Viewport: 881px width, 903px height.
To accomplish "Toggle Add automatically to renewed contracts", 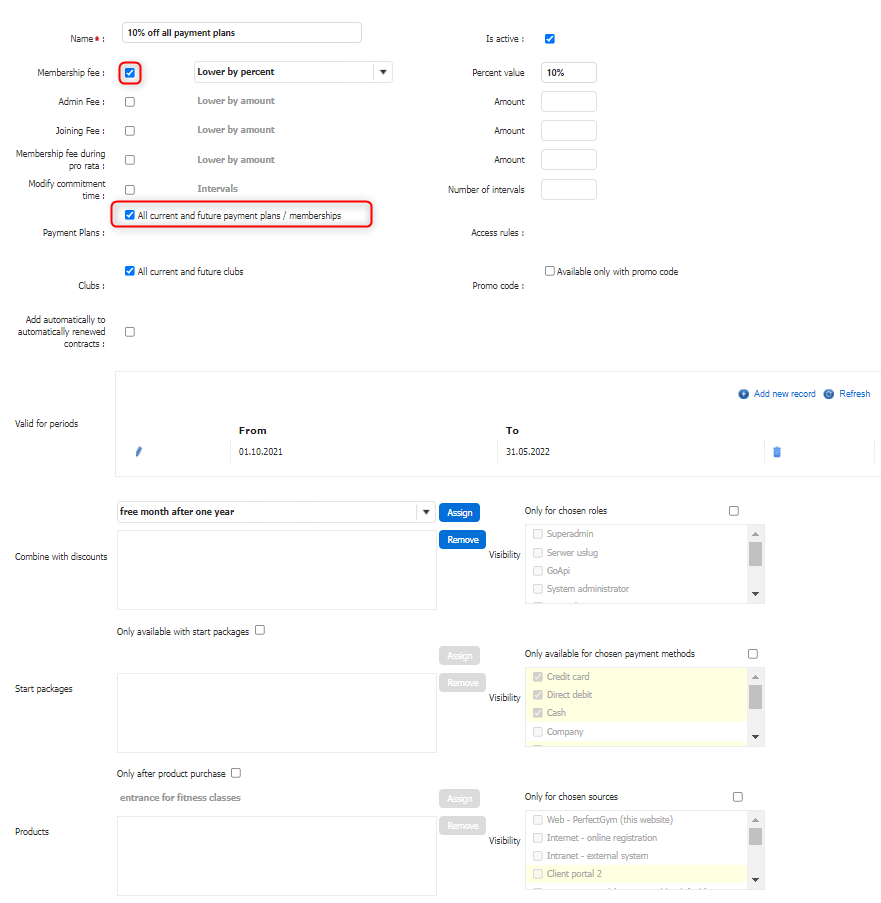I will pos(130,332).
